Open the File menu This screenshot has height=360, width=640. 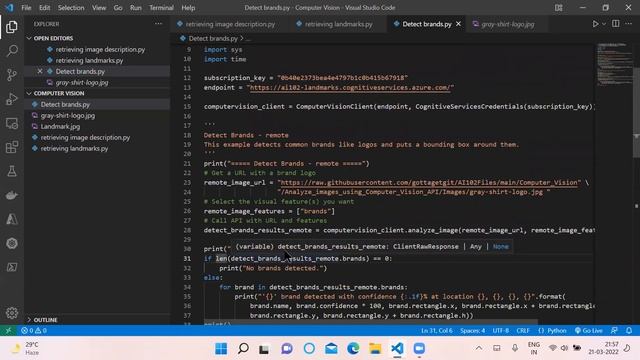pos(26,7)
